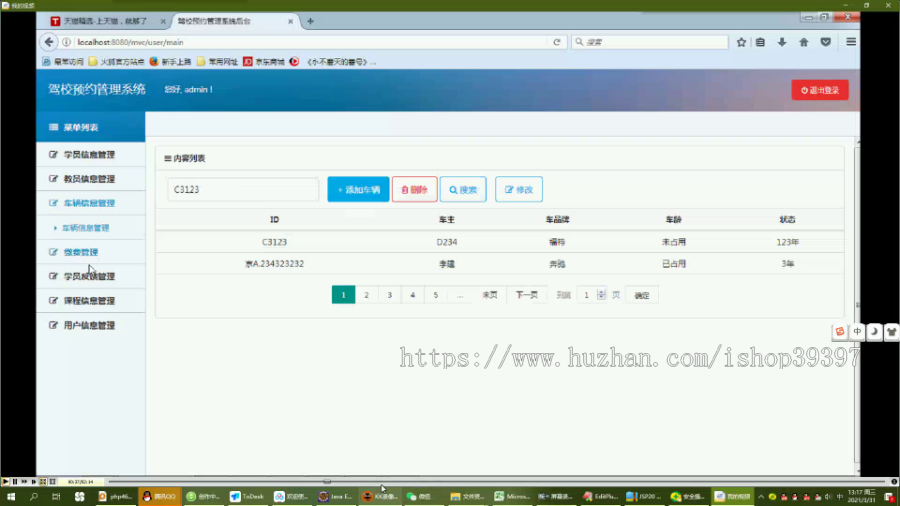The image size is (900, 506).
Task: Click the page vertical scrollbar
Action: click(x=857, y=304)
